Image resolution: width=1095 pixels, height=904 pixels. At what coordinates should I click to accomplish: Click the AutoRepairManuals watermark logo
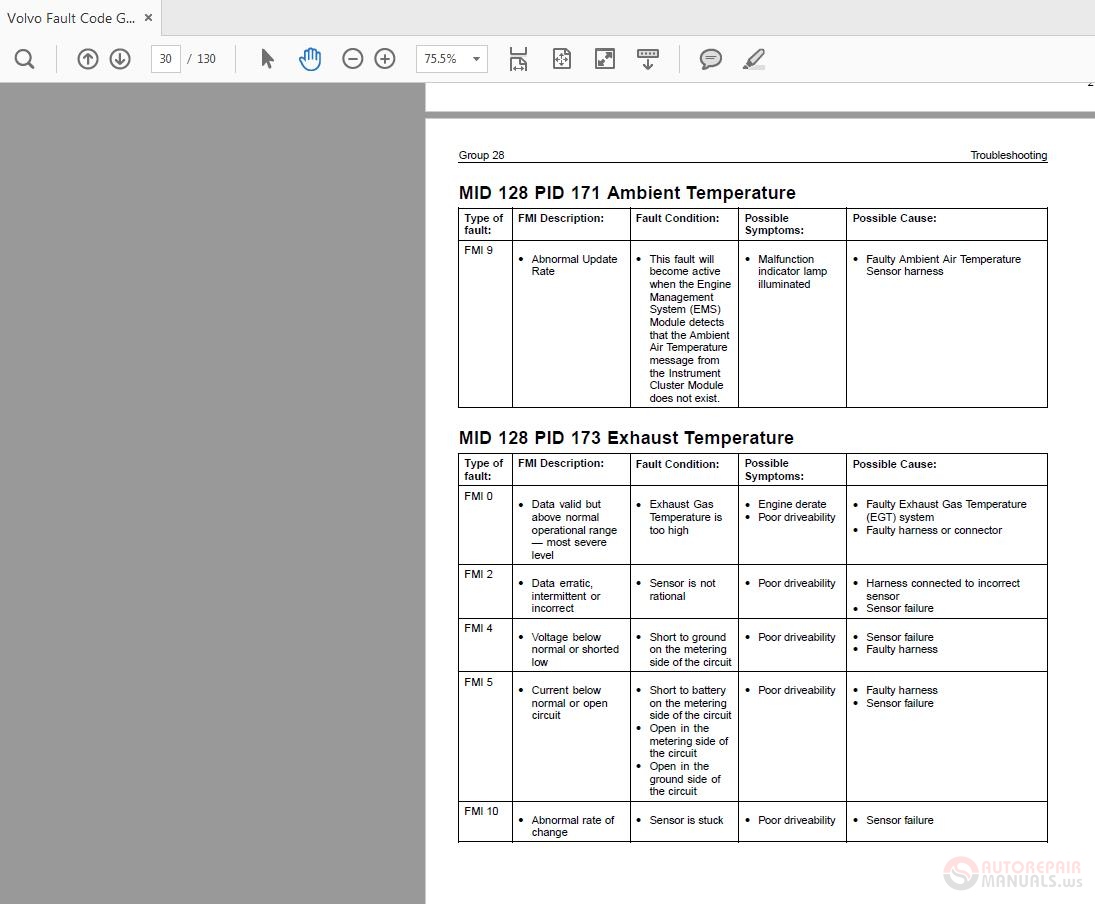(1013, 872)
